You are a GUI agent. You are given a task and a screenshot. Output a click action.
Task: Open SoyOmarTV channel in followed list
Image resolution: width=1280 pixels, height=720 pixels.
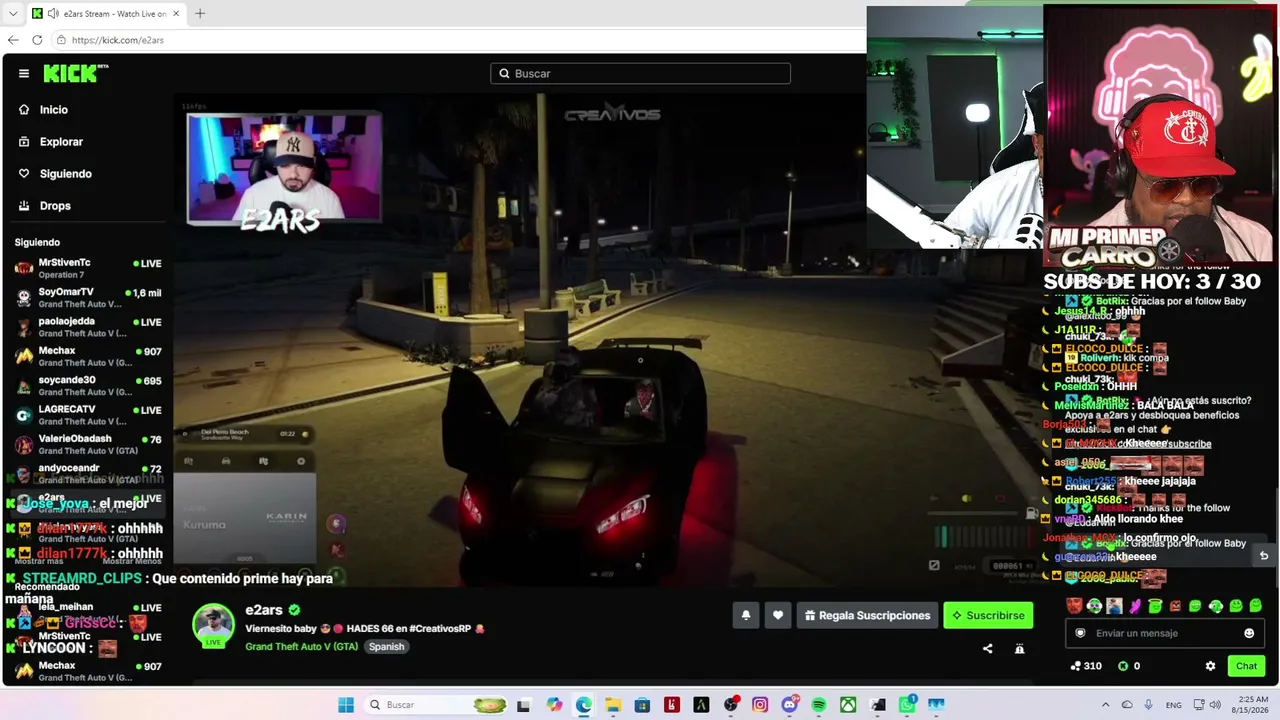point(88,297)
